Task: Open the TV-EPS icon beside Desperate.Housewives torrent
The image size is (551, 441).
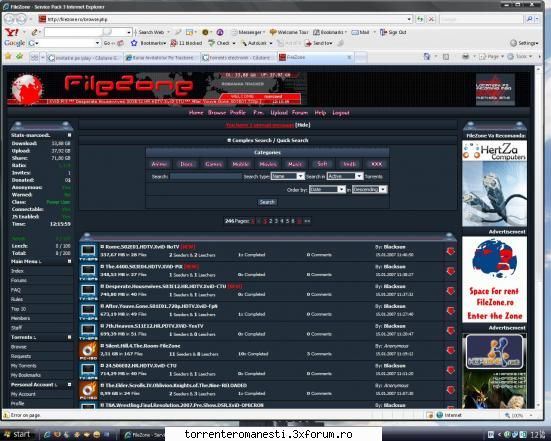Action: (88, 291)
